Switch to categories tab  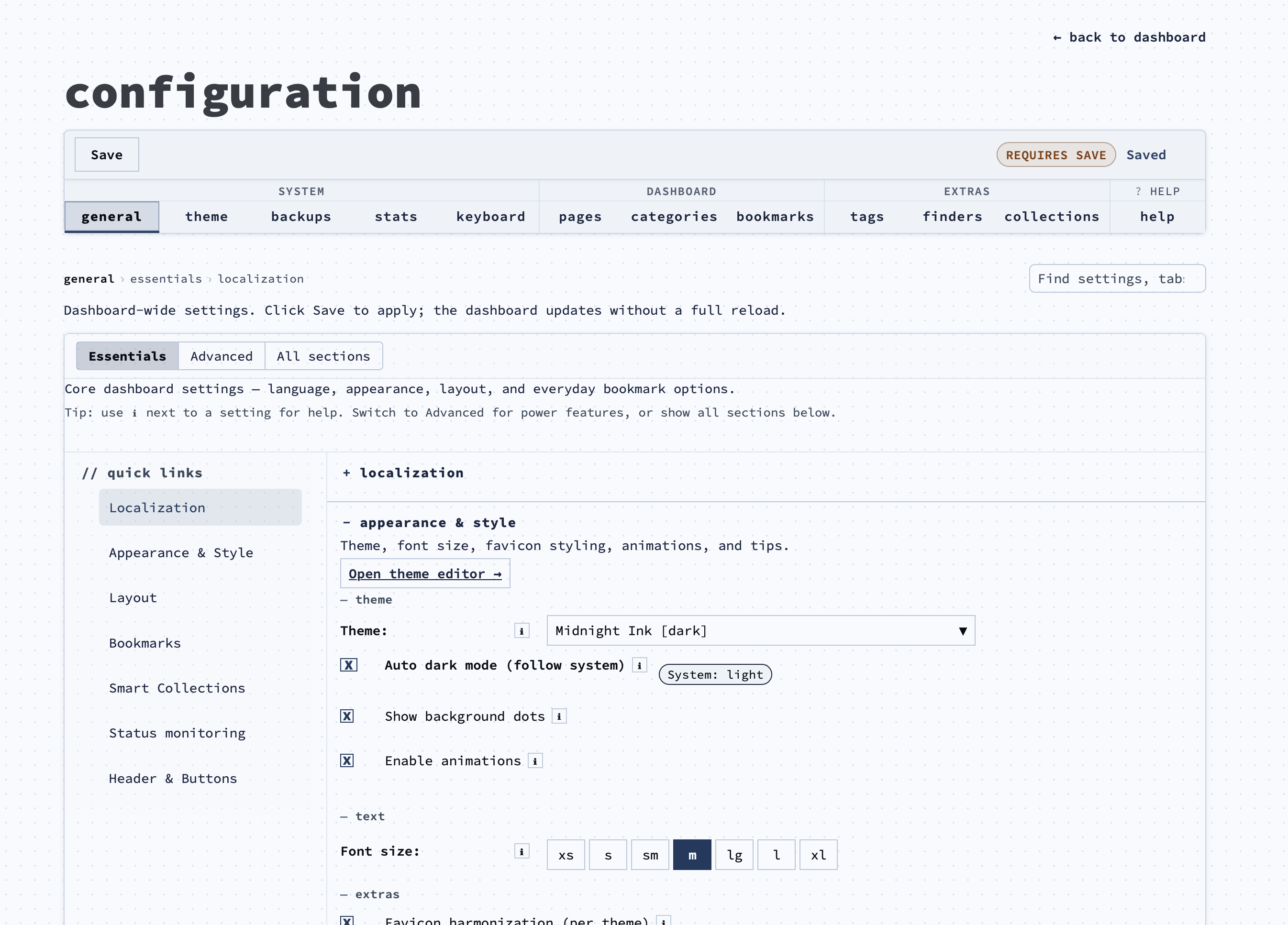pos(674,217)
